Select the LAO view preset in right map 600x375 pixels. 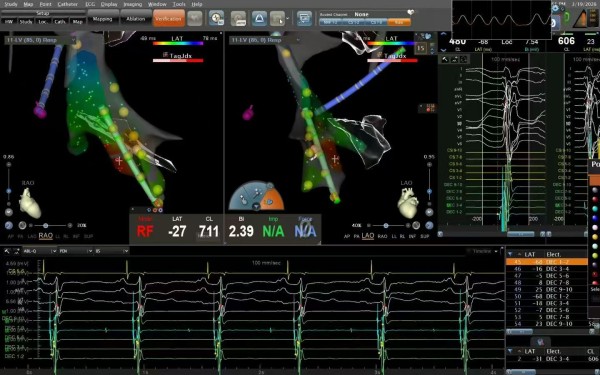click(368, 236)
